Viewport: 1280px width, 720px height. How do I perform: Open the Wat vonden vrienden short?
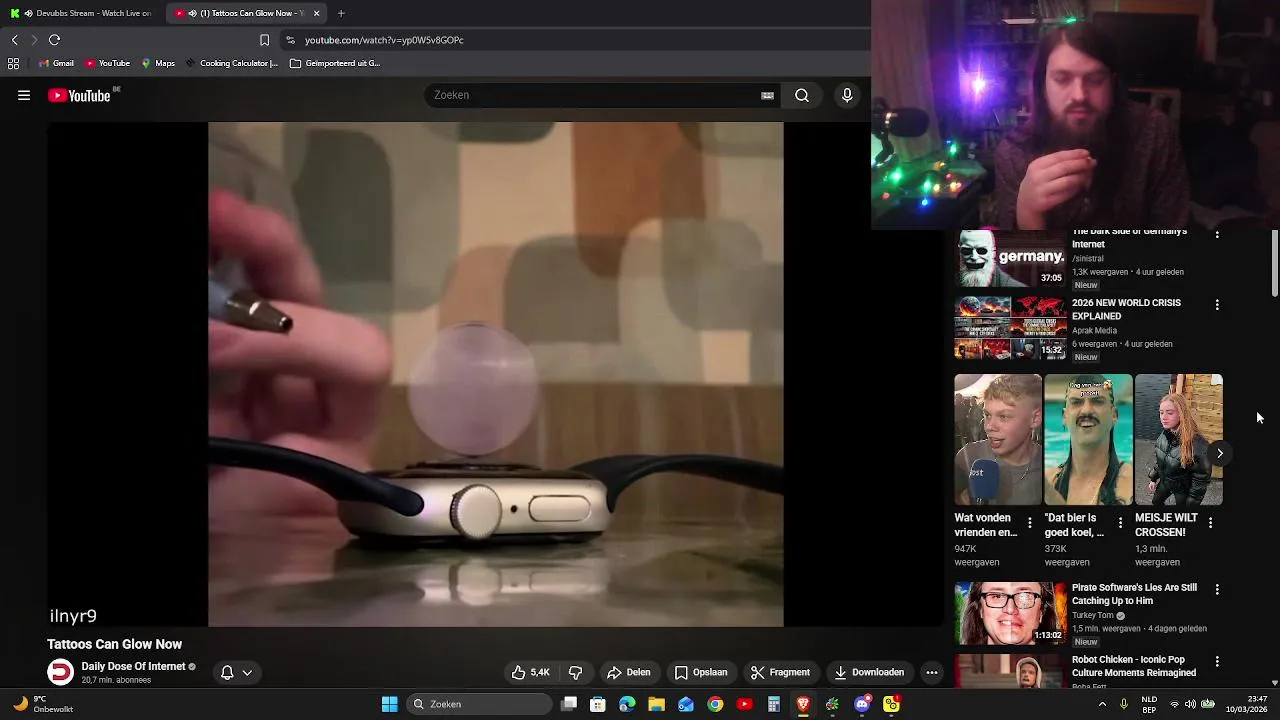pos(997,440)
